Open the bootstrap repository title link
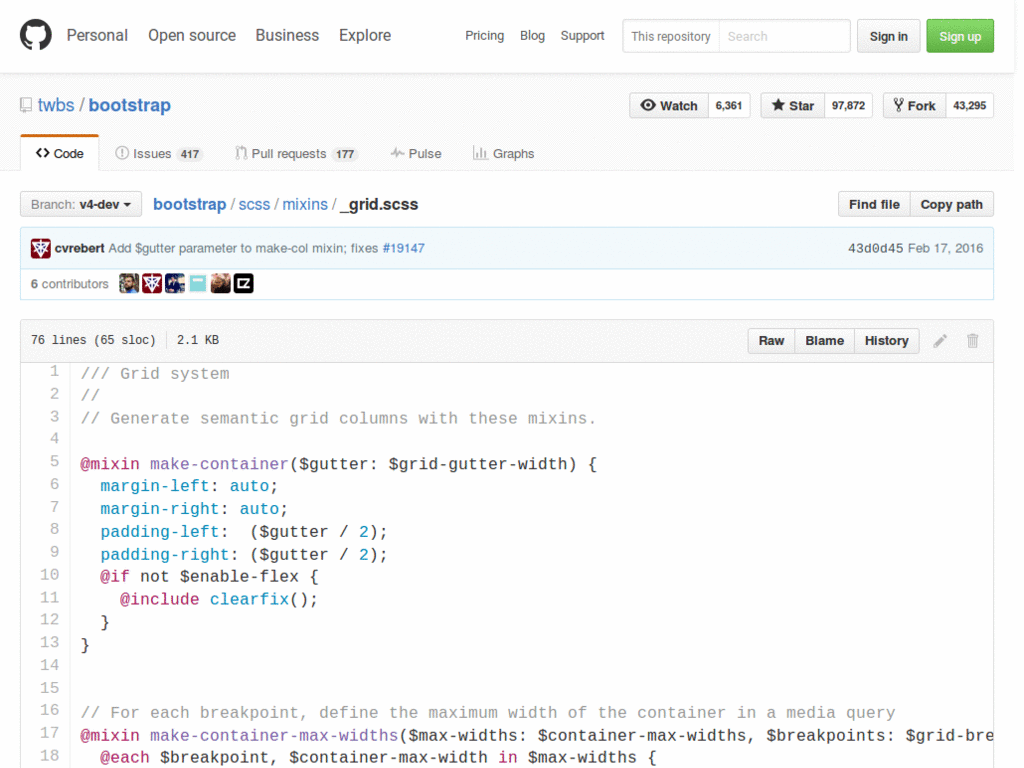Image resolution: width=1024 pixels, height=768 pixels. pyautogui.click(x=129, y=105)
